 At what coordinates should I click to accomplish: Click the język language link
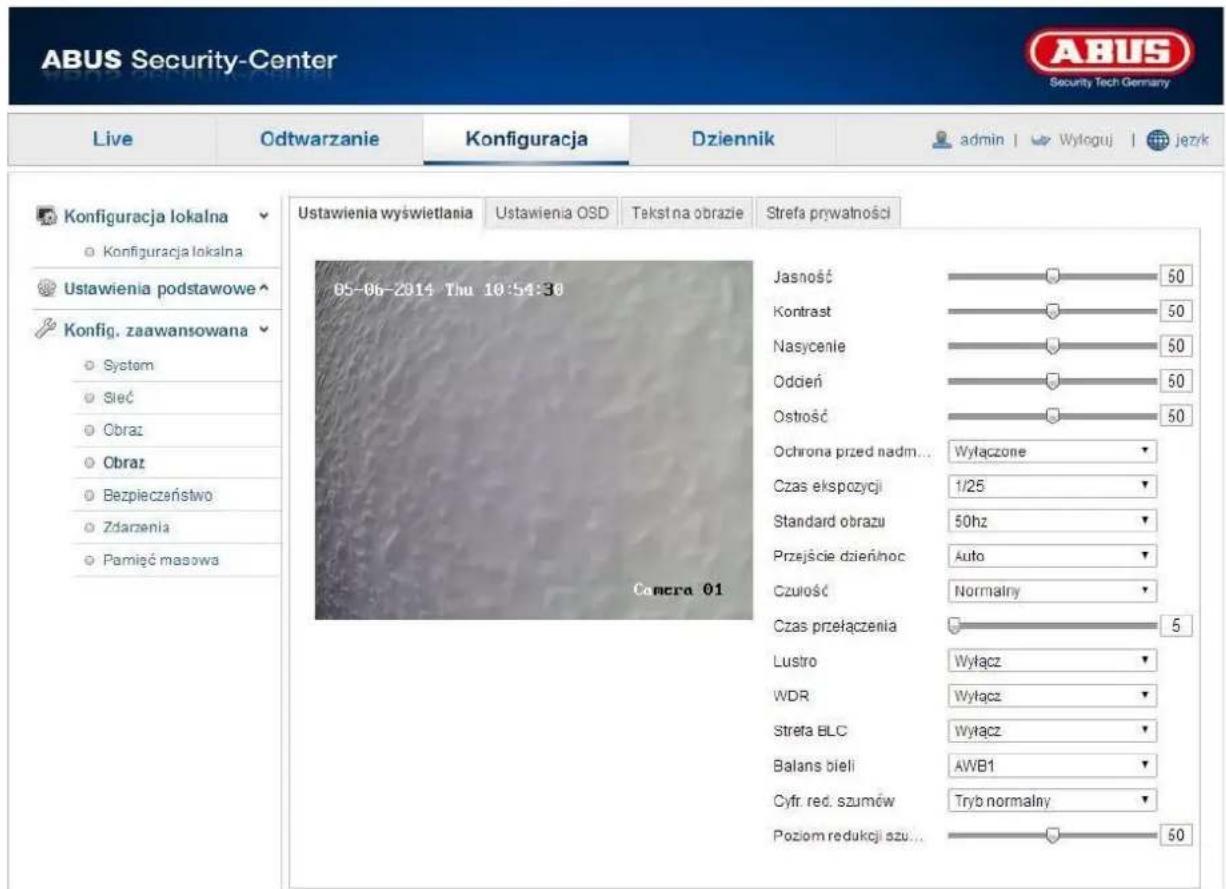1190,139
